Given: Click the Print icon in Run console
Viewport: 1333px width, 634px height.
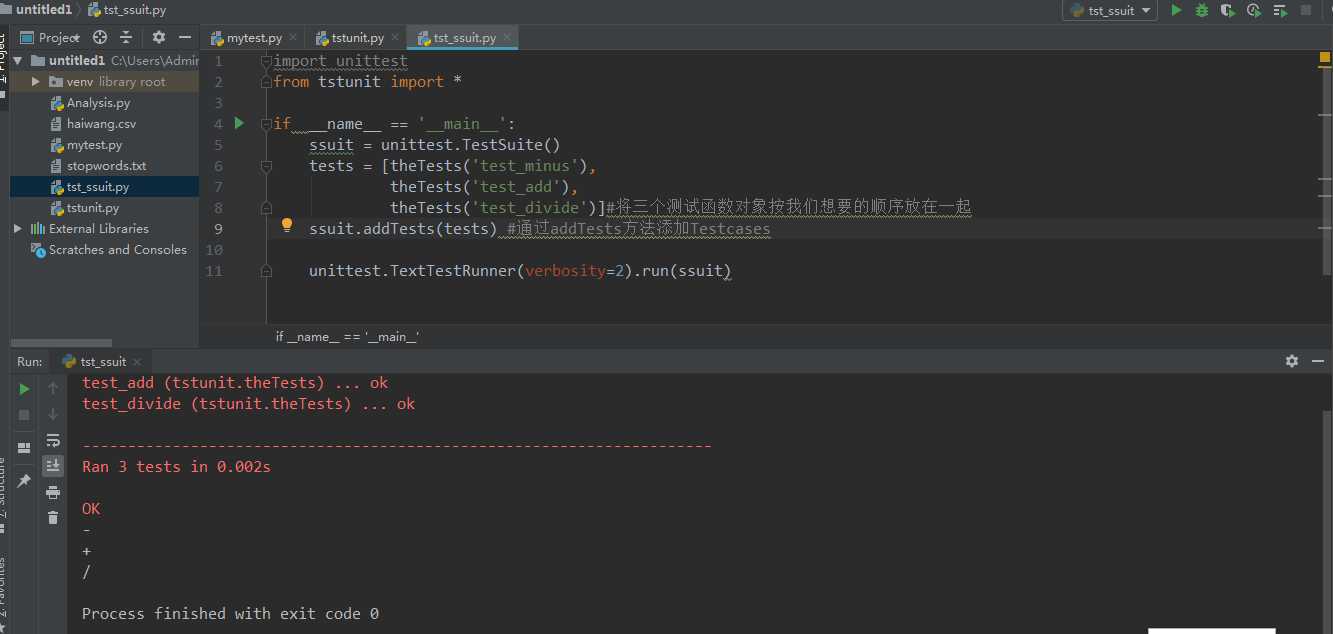Looking at the screenshot, I should (53, 492).
